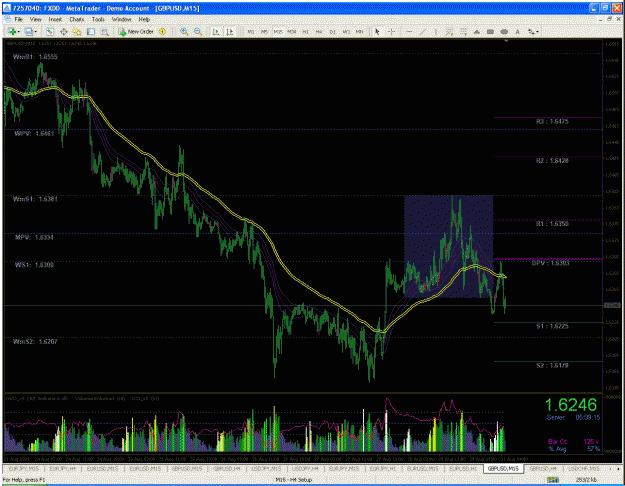Click the DPV pivot level label
This screenshot has width=625, height=486.
550,263
